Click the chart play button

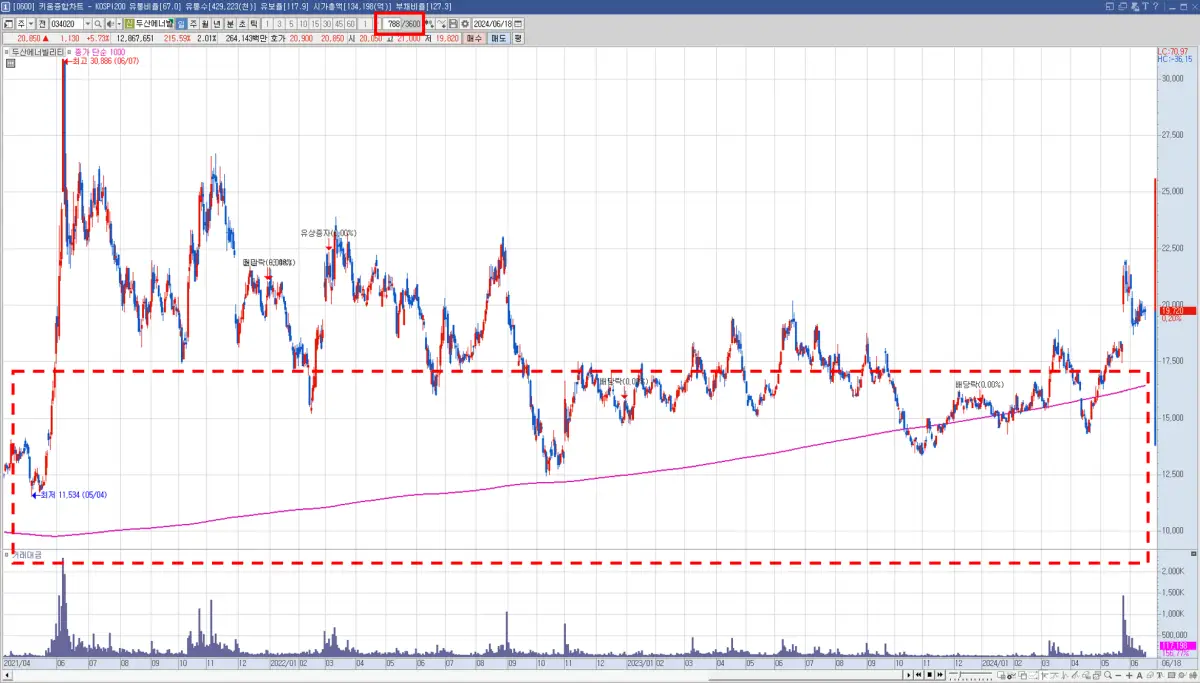coord(909,675)
